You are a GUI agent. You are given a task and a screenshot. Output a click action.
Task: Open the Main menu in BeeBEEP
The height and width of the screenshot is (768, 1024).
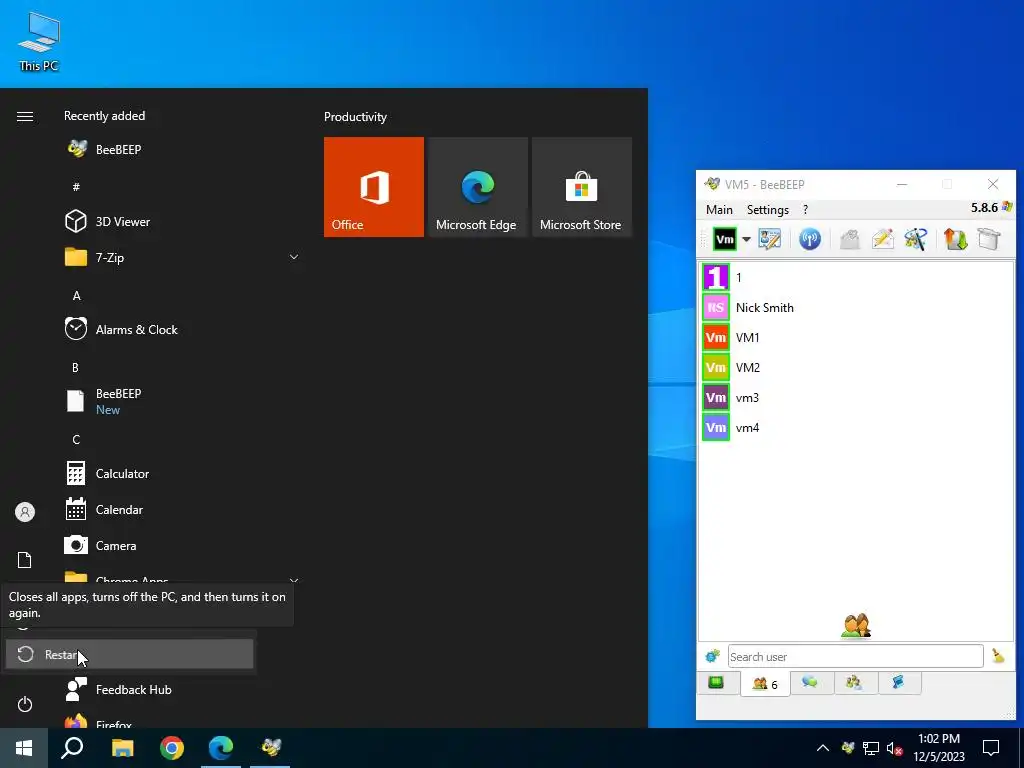tap(719, 210)
